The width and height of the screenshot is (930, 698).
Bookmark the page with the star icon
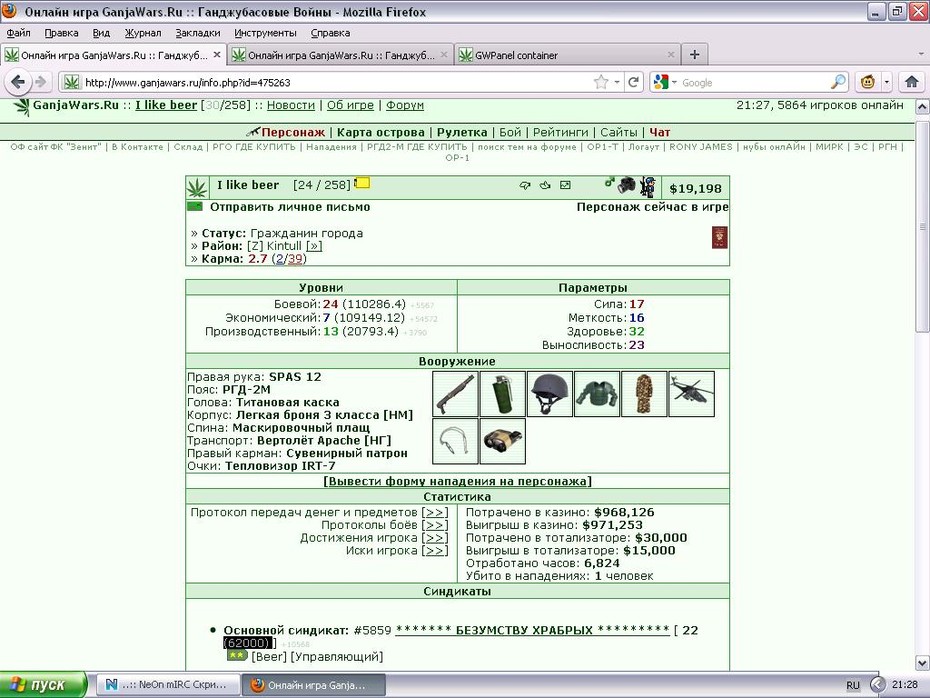601,82
